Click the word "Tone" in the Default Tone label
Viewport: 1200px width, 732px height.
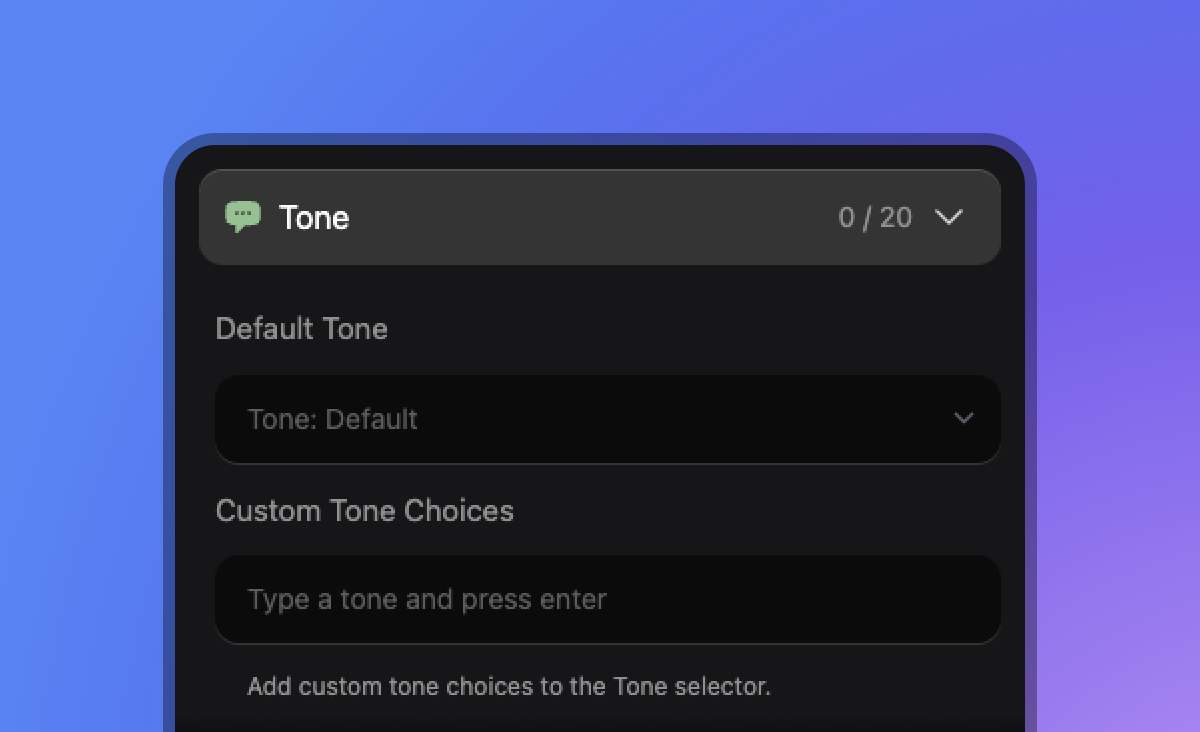tap(355, 329)
